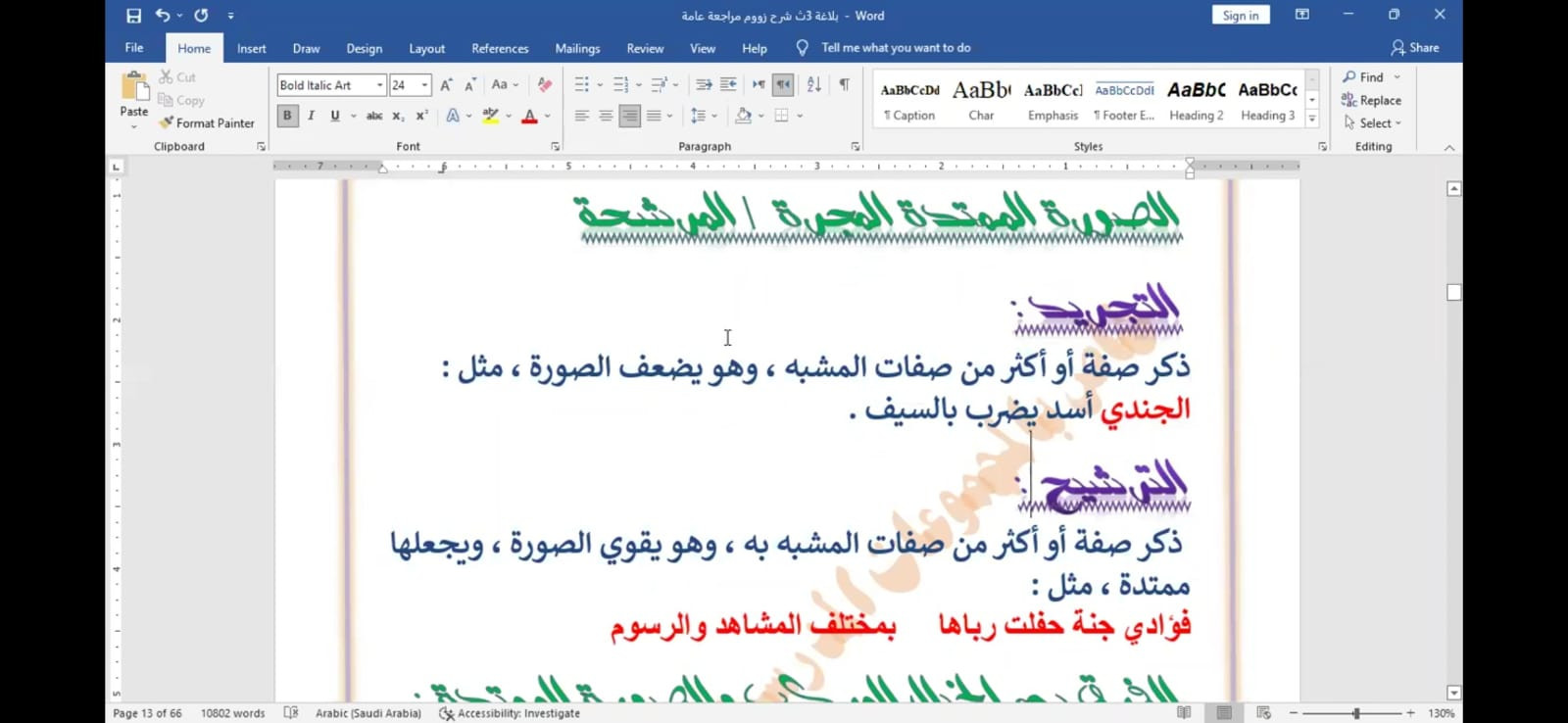
Task: Switch to the Design tab
Action: [x=364, y=49]
